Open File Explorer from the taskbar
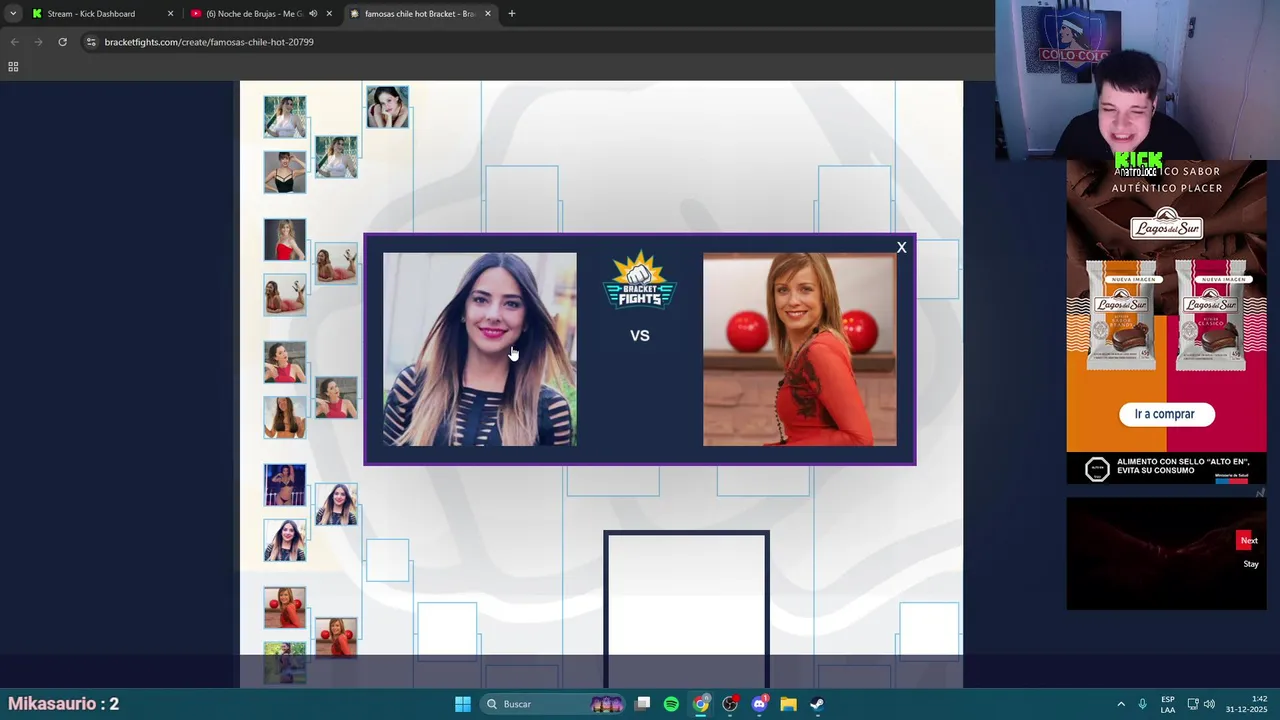 point(788,704)
